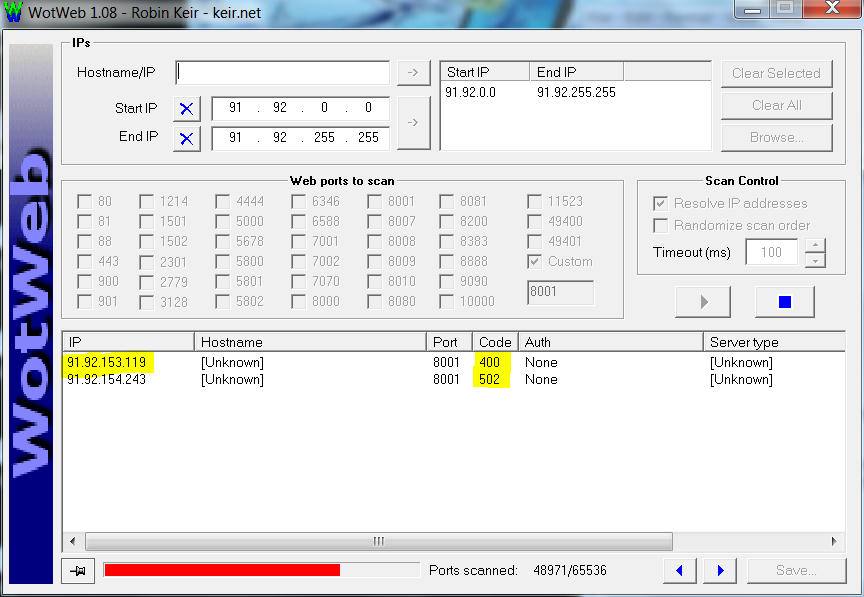Decrease the Timeout value with down arrow
The width and height of the screenshot is (864, 597).
(815, 260)
